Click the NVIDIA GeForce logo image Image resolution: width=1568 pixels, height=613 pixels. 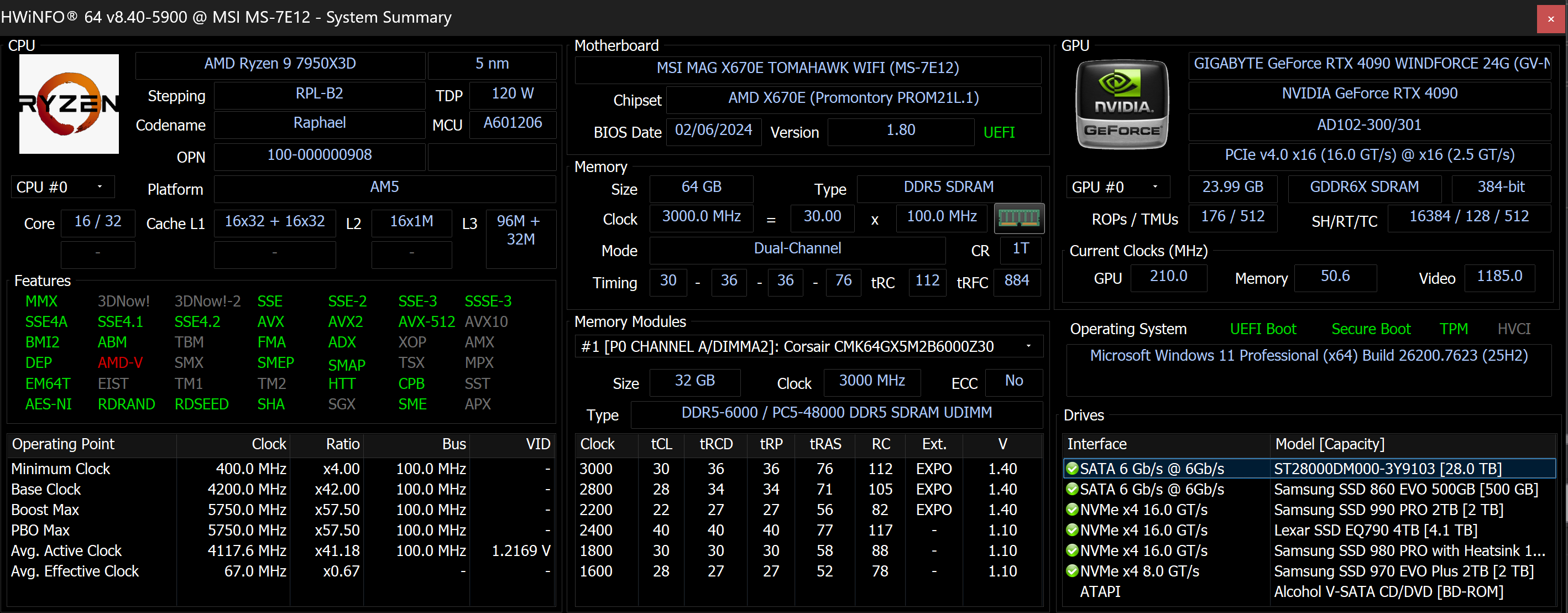(1122, 104)
